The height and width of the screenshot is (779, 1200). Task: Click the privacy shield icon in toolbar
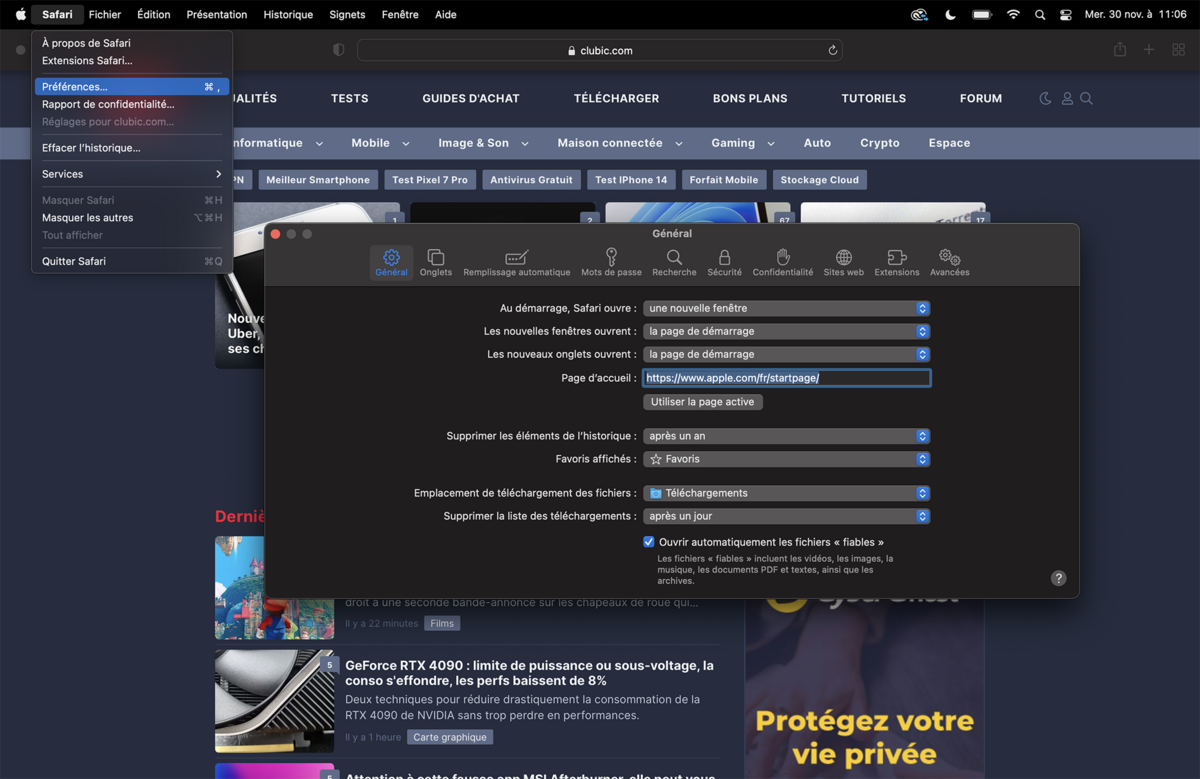[338, 50]
